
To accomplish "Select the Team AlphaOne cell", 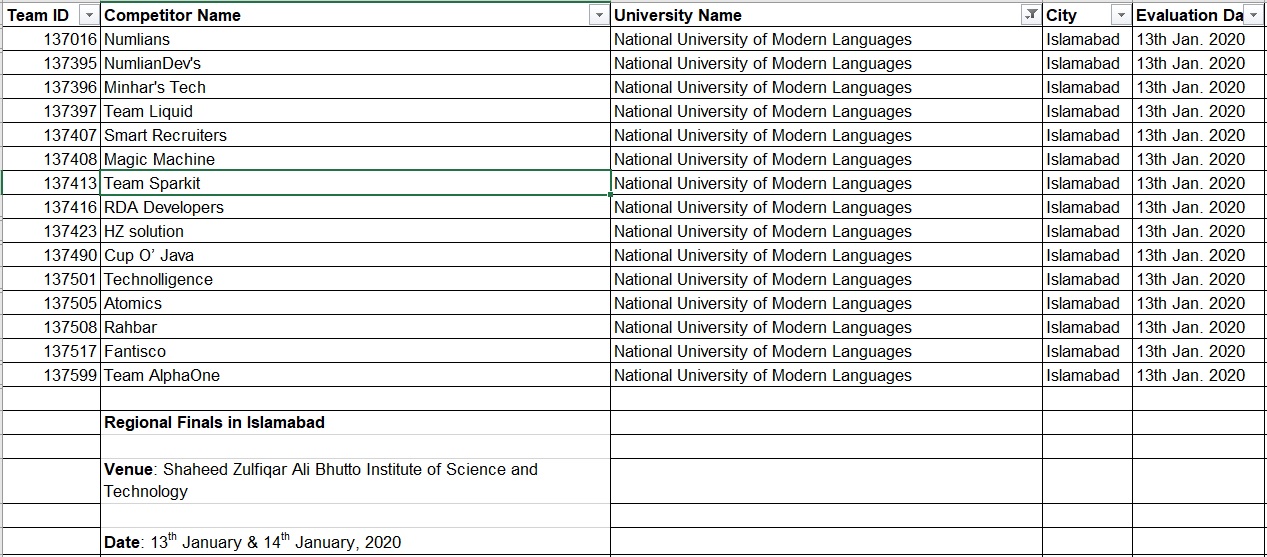I will tap(356, 375).
